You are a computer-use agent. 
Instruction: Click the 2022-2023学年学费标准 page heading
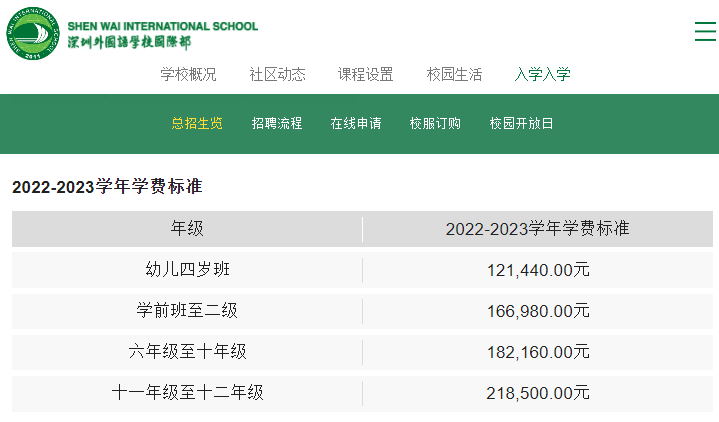click(x=107, y=187)
